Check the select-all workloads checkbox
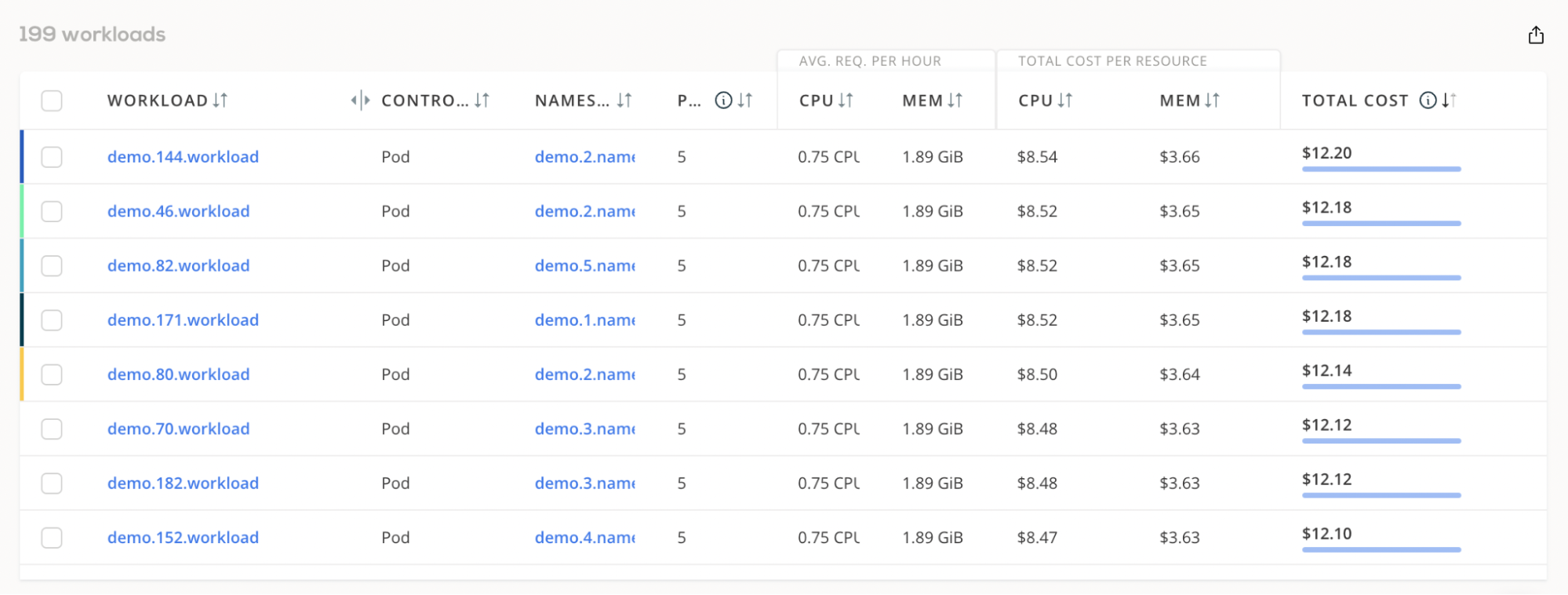 [52, 100]
